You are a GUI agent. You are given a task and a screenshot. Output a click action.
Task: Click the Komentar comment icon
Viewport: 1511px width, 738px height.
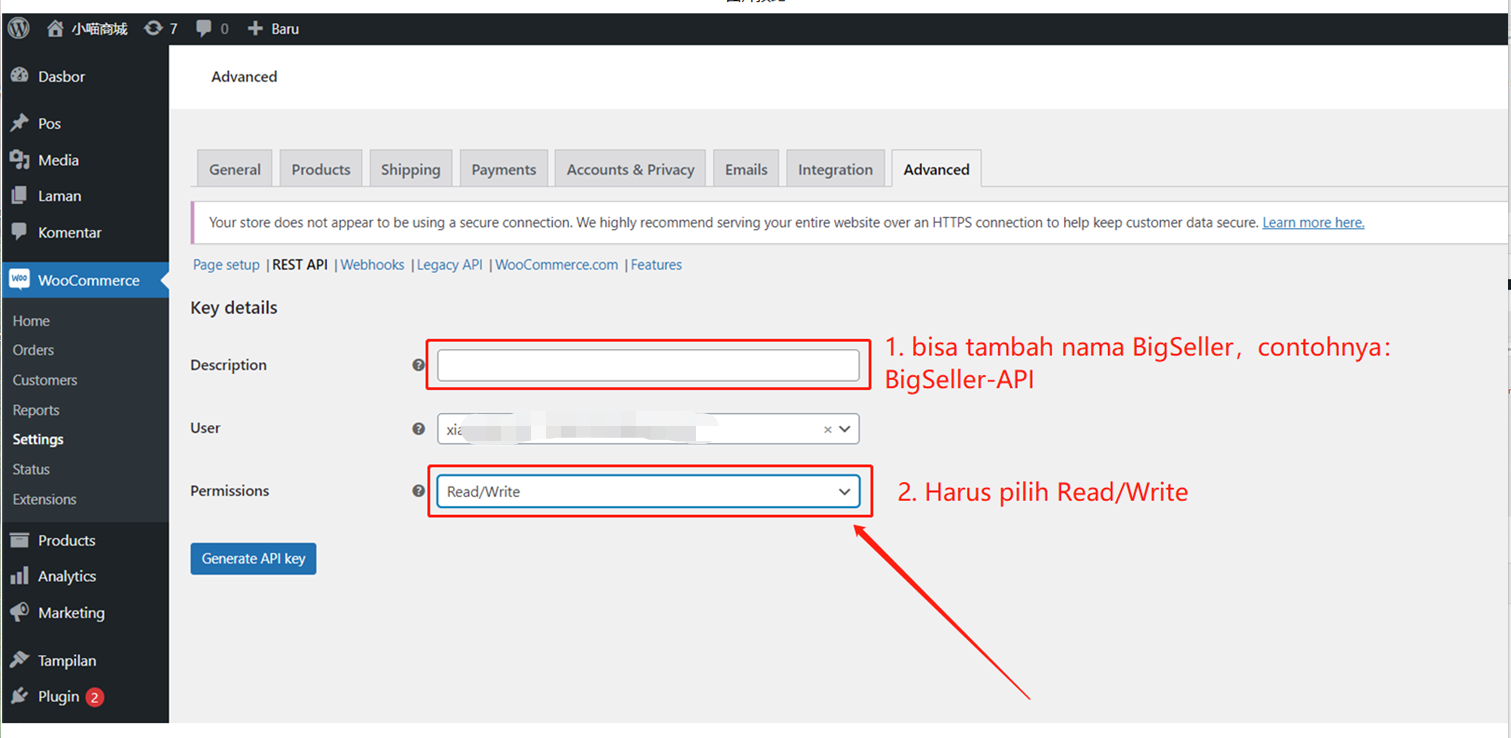[x=19, y=232]
